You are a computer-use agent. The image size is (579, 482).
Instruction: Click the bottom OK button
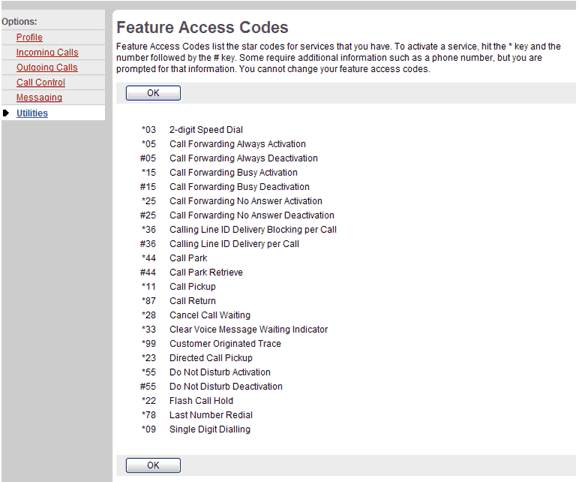(x=153, y=465)
